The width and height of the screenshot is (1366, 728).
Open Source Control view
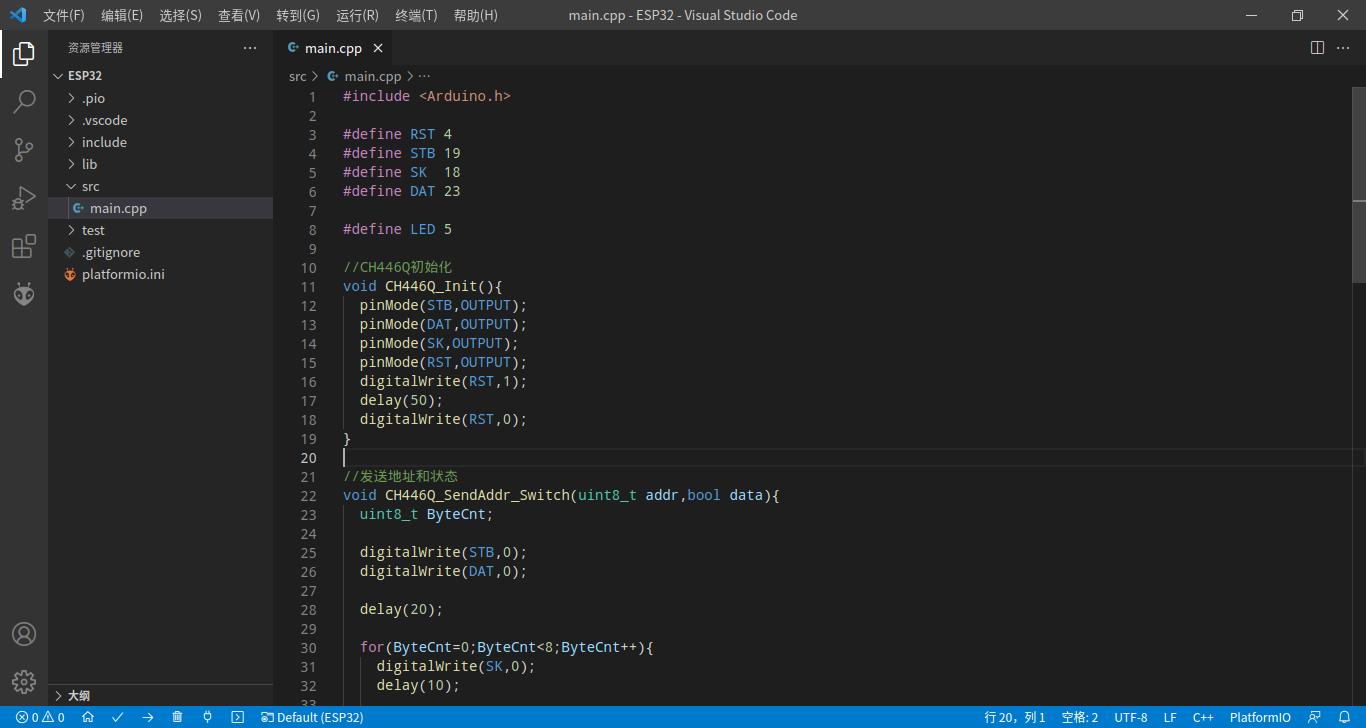click(24, 150)
